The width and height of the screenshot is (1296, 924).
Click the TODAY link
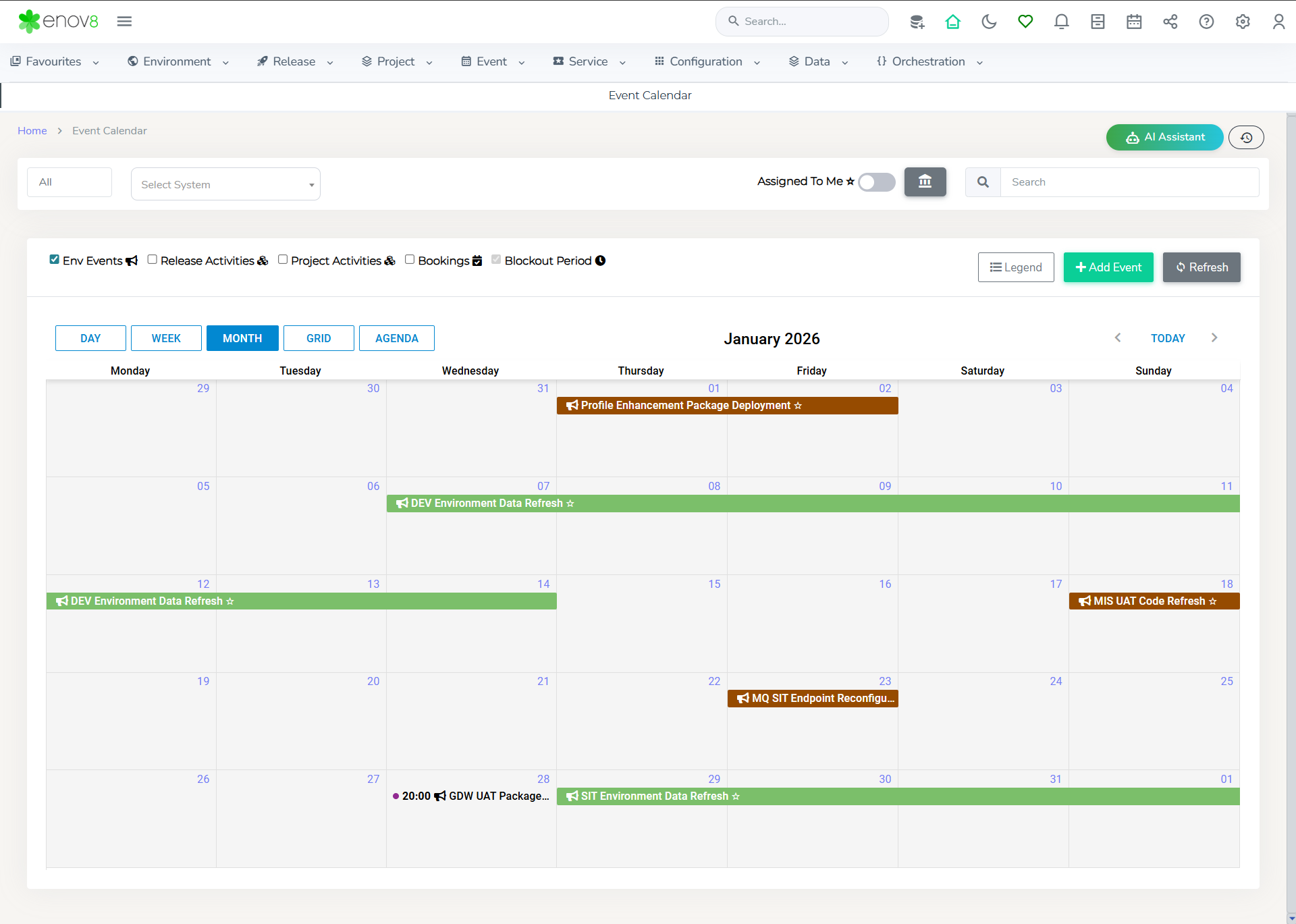tap(1167, 338)
